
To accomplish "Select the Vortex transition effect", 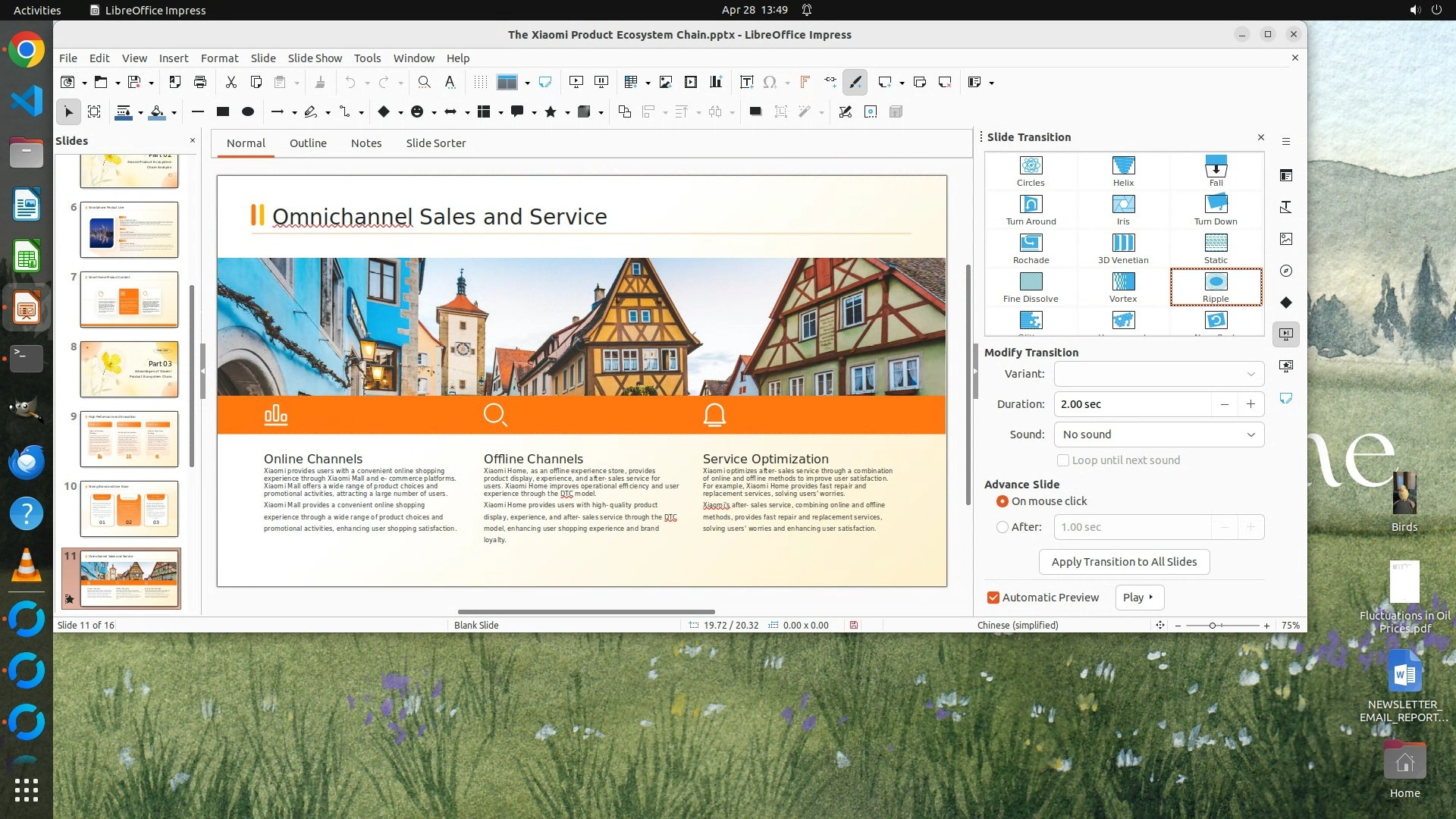I will (1122, 286).
